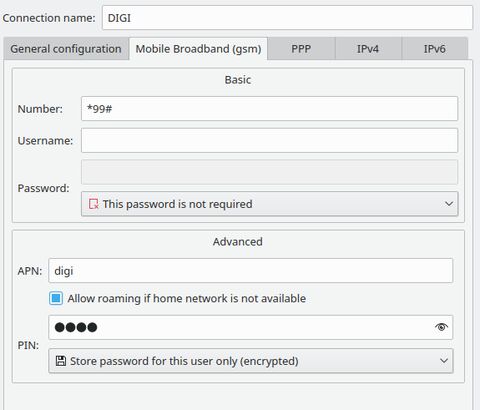
Task: Click the Connection name field containing DIGI
Action: [287, 18]
